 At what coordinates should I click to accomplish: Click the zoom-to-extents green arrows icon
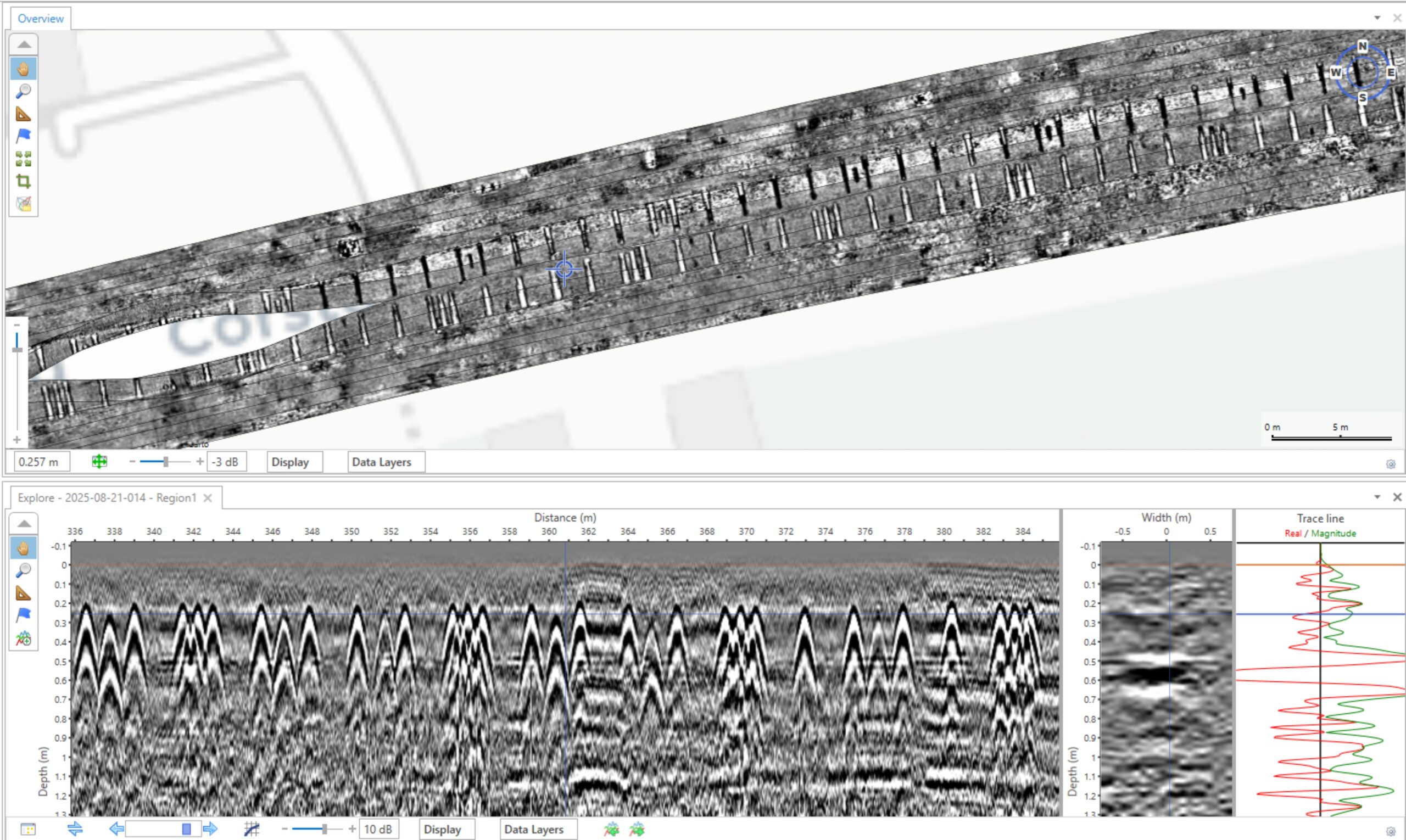point(23,159)
